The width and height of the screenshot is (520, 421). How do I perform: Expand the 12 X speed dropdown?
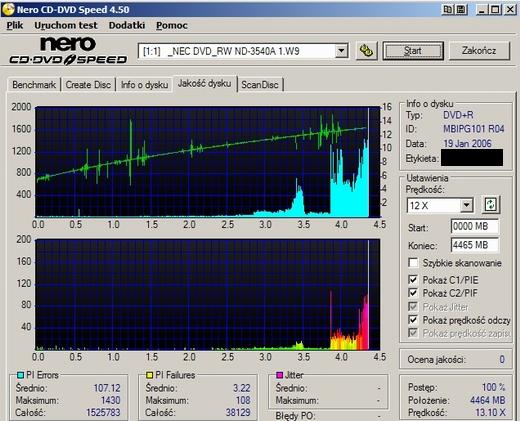467,205
